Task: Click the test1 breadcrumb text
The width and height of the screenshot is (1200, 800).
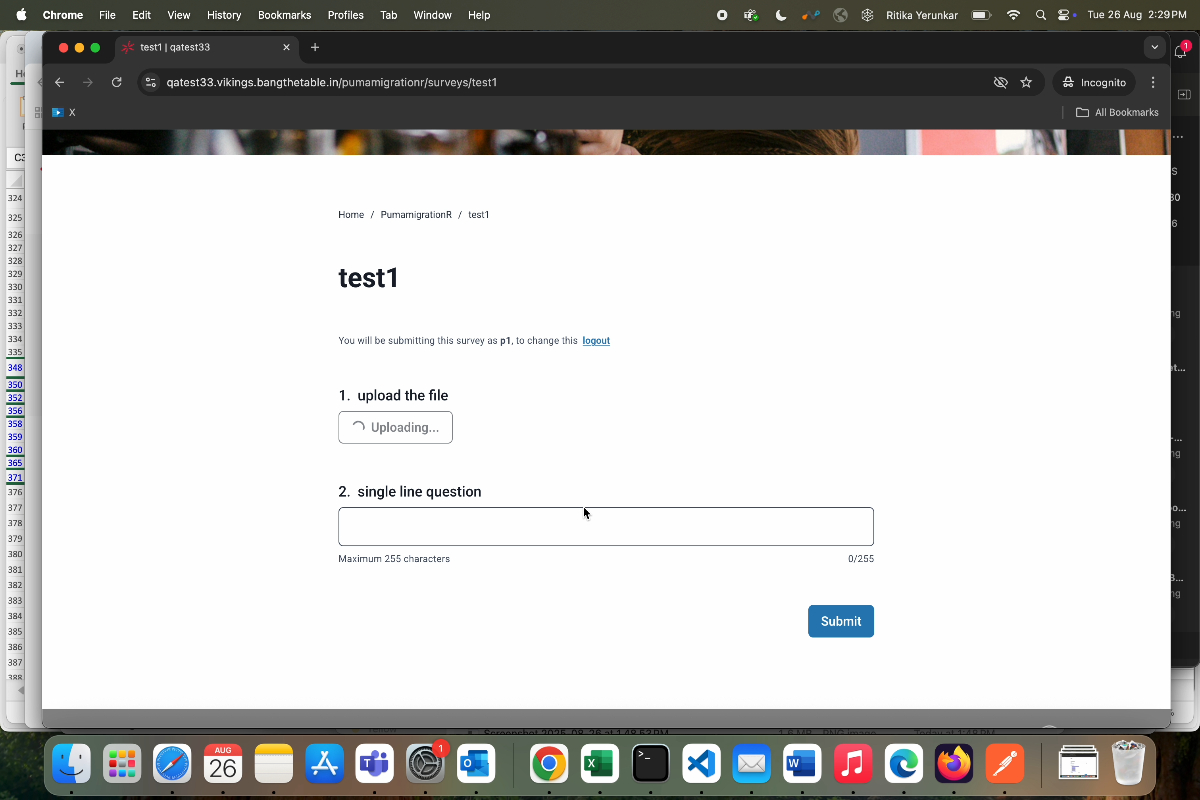Action: coord(479,215)
